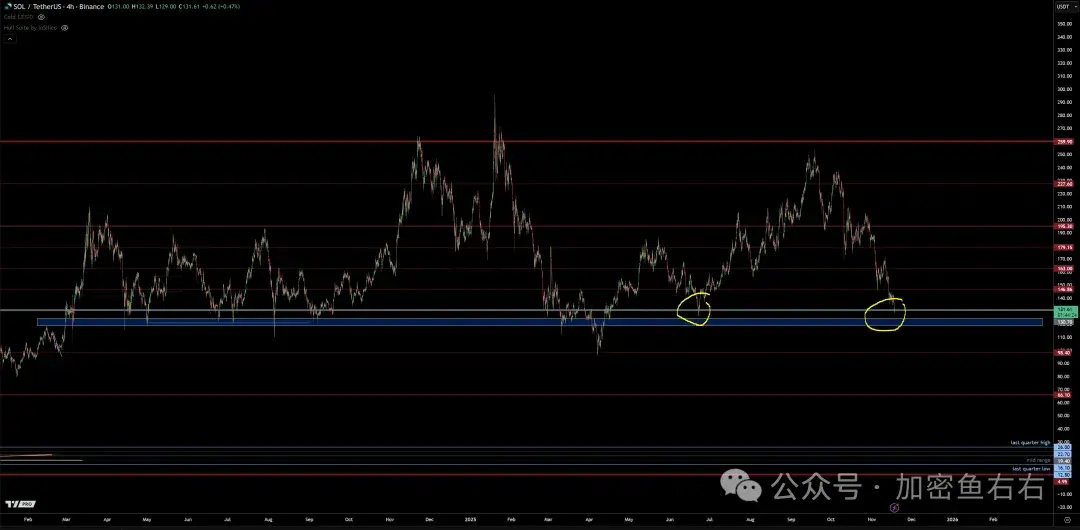Image resolution: width=1080 pixels, height=530 pixels.
Task: Toggle visibility of Hull Suite indicator
Action: [x=65, y=28]
